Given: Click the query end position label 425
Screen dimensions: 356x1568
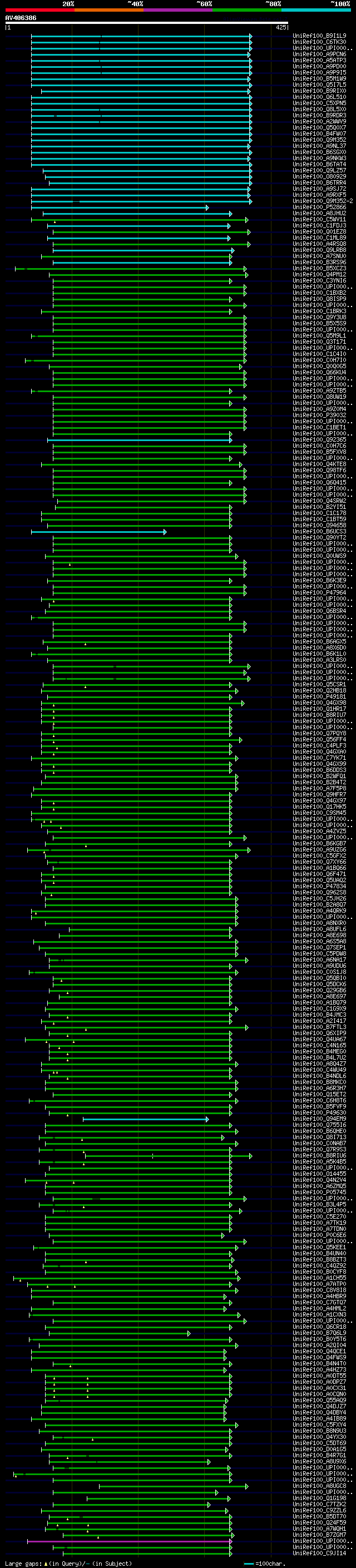Looking at the screenshot, I should click(x=281, y=27).
